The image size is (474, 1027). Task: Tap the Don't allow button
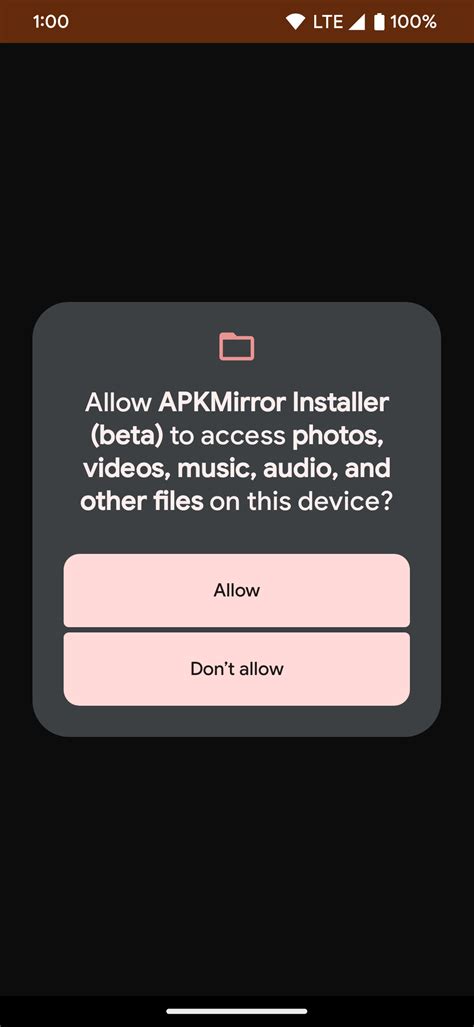point(236,669)
